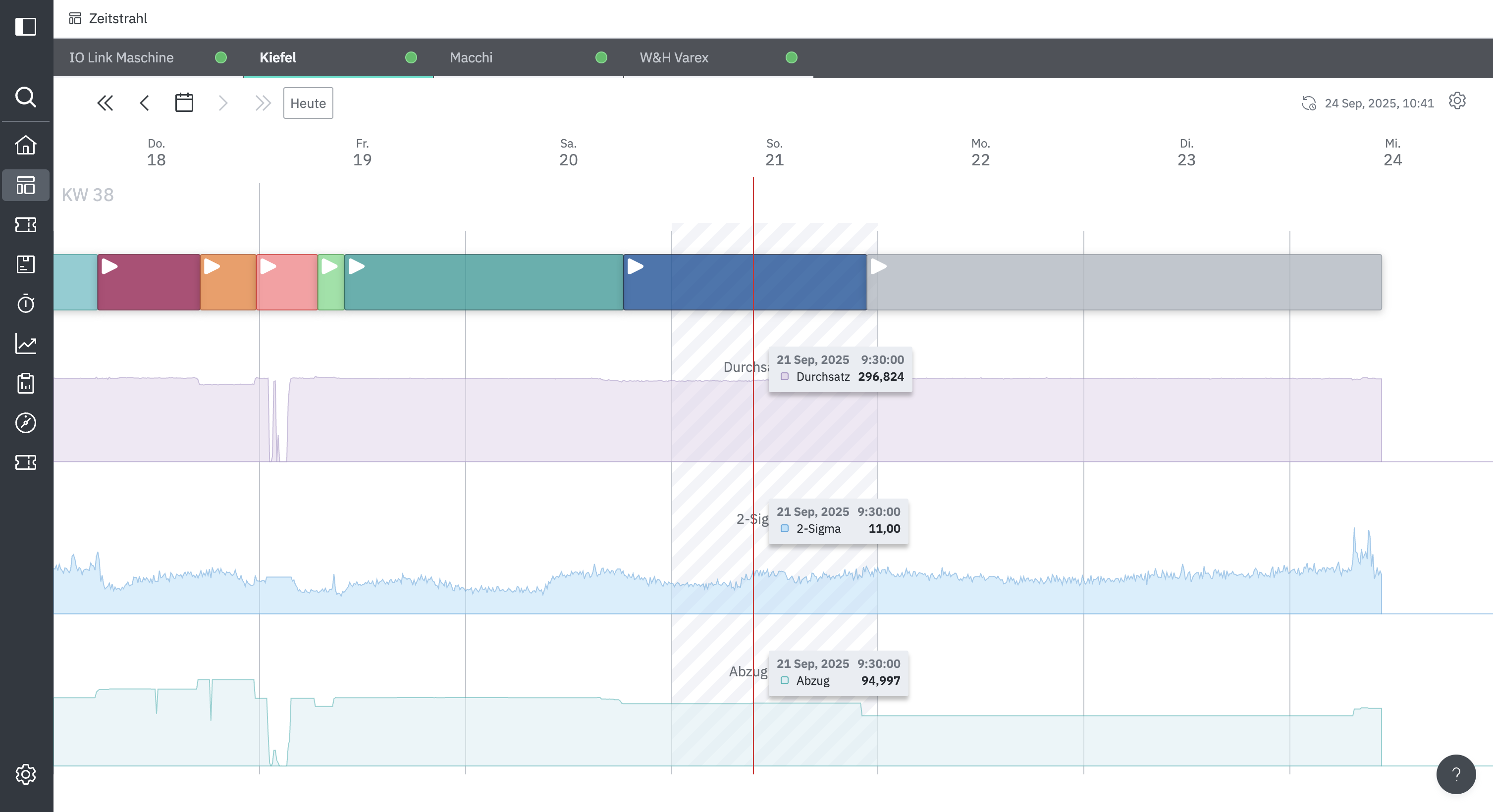Go to previous period chevron
This screenshot has width=1493, height=812.
pyautogui.click(x=144, y=103)
